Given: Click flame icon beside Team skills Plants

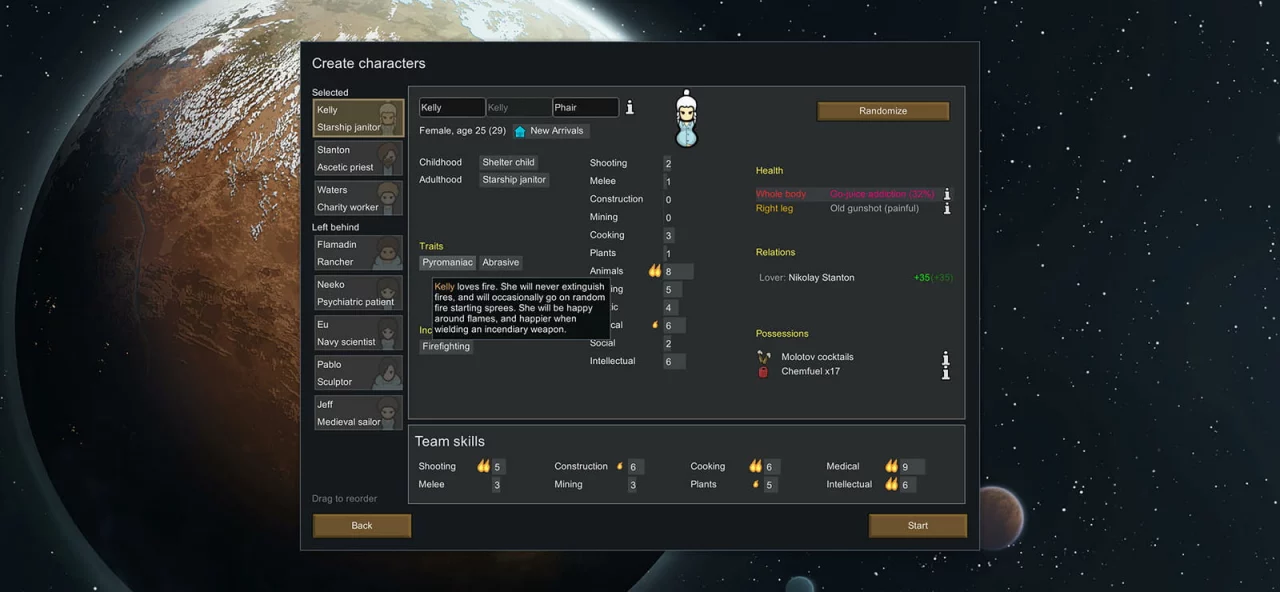Looking at the screenshot, I should 756,484.
